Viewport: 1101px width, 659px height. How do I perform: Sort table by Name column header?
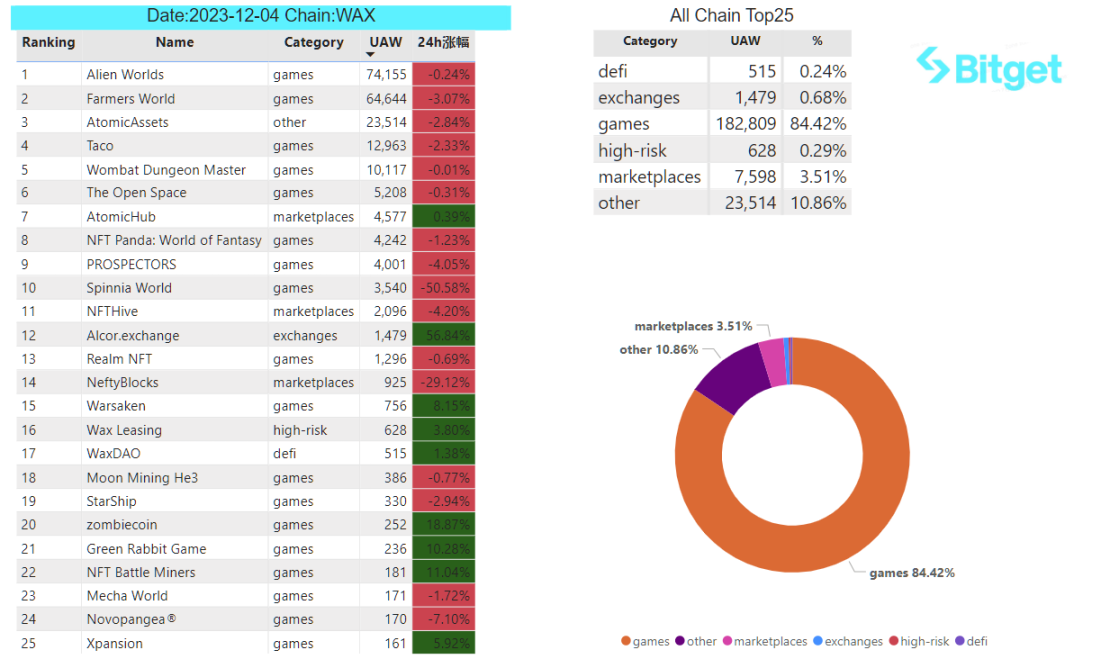point(174,42)
